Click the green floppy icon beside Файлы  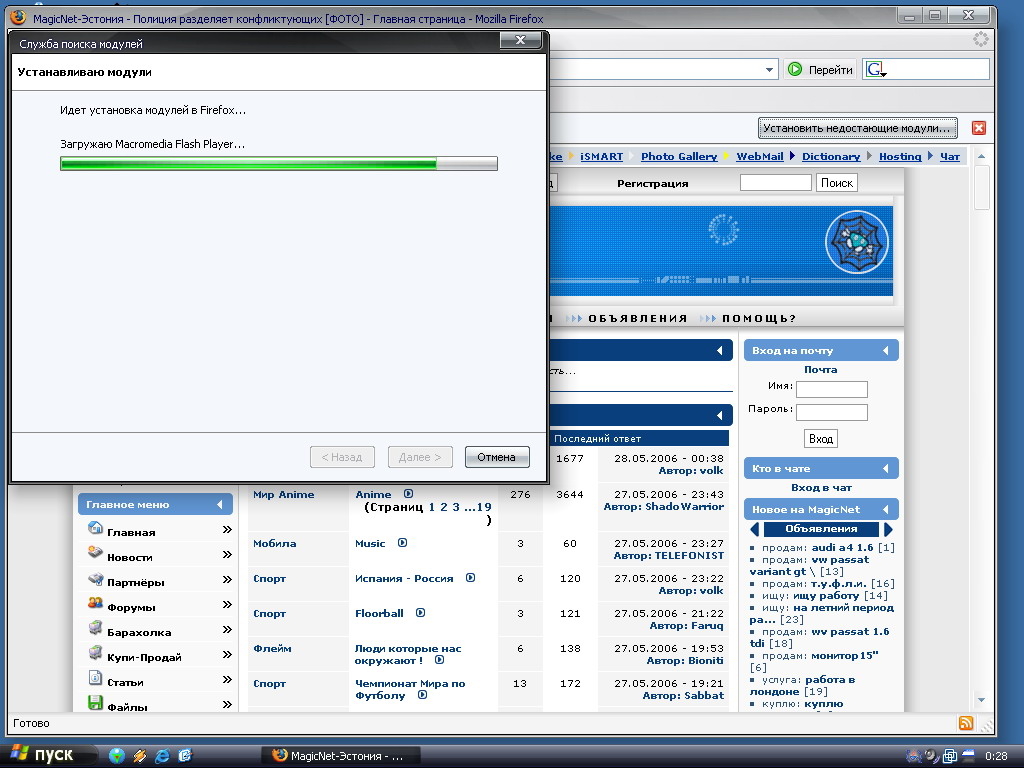(95, 703)
